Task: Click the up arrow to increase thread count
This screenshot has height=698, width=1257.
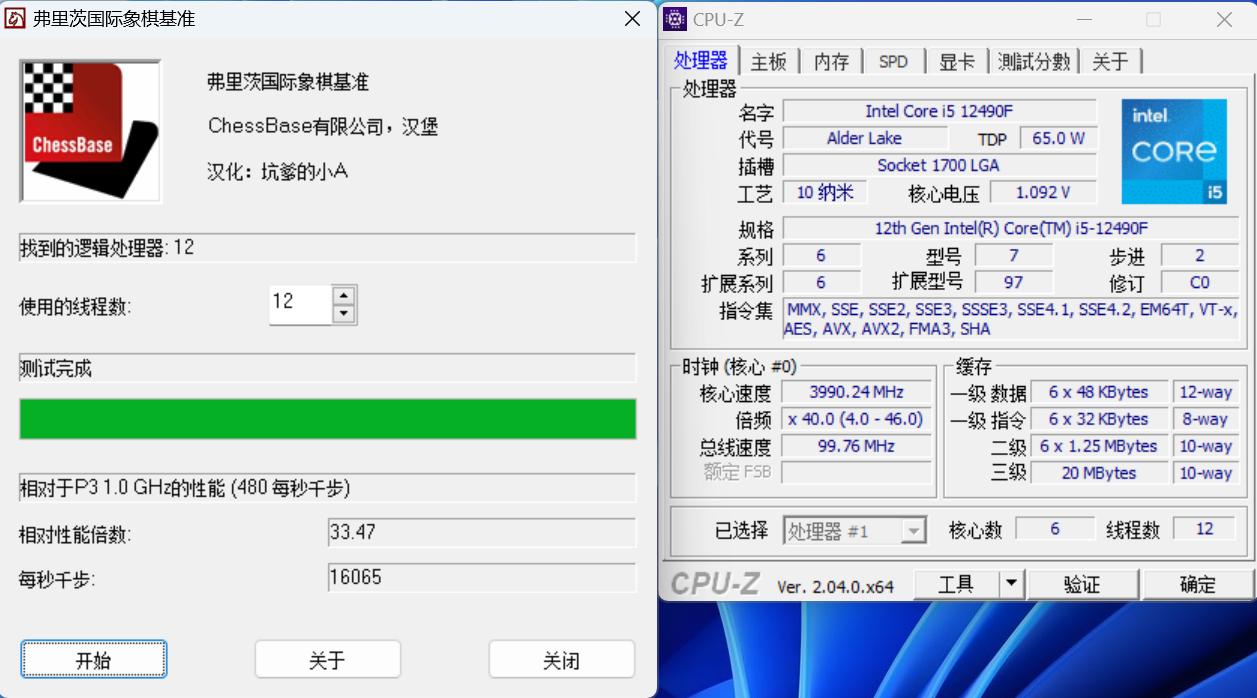Action: [344, 297]
